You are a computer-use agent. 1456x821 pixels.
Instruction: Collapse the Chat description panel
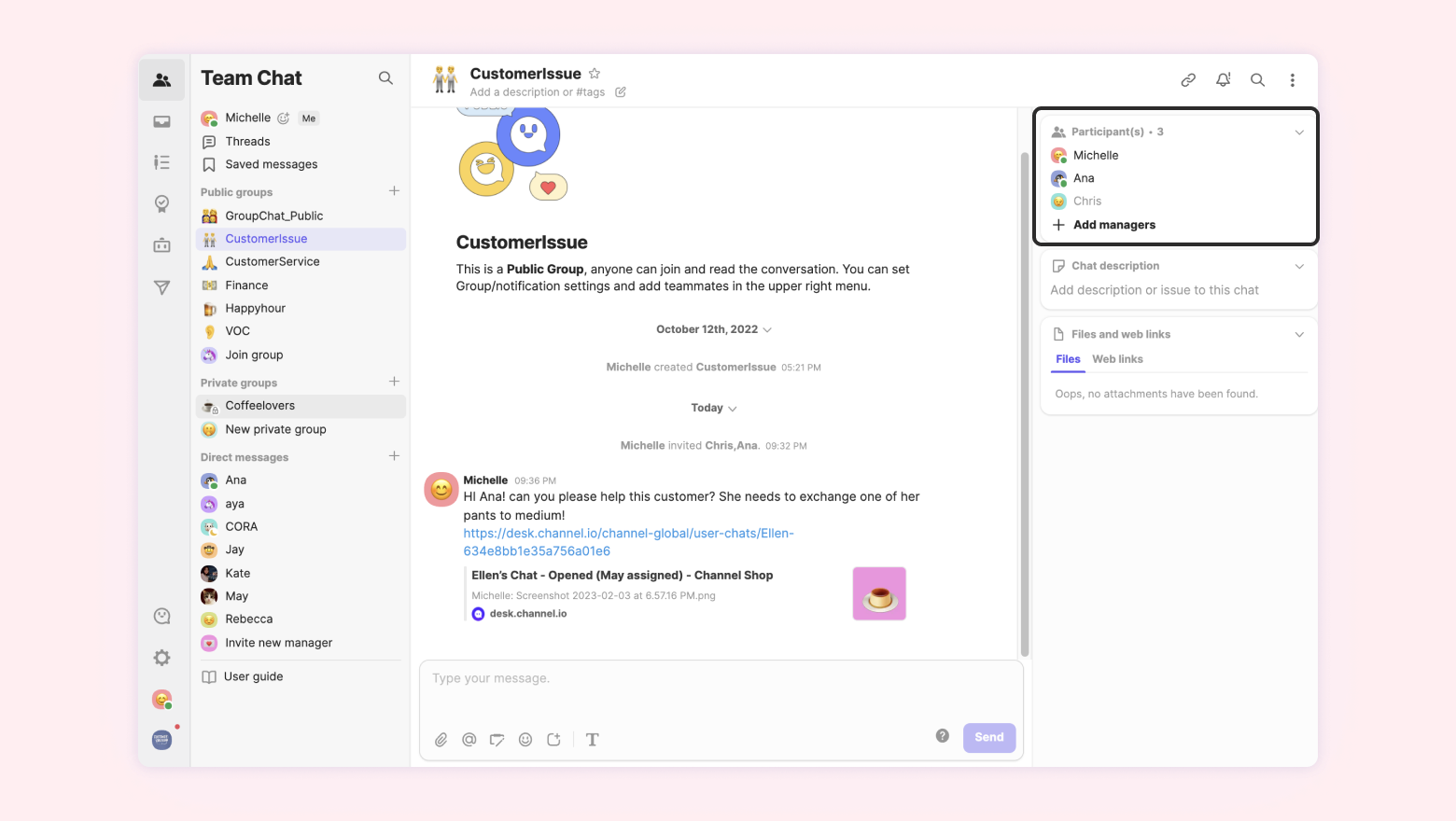coord(1299,267)
